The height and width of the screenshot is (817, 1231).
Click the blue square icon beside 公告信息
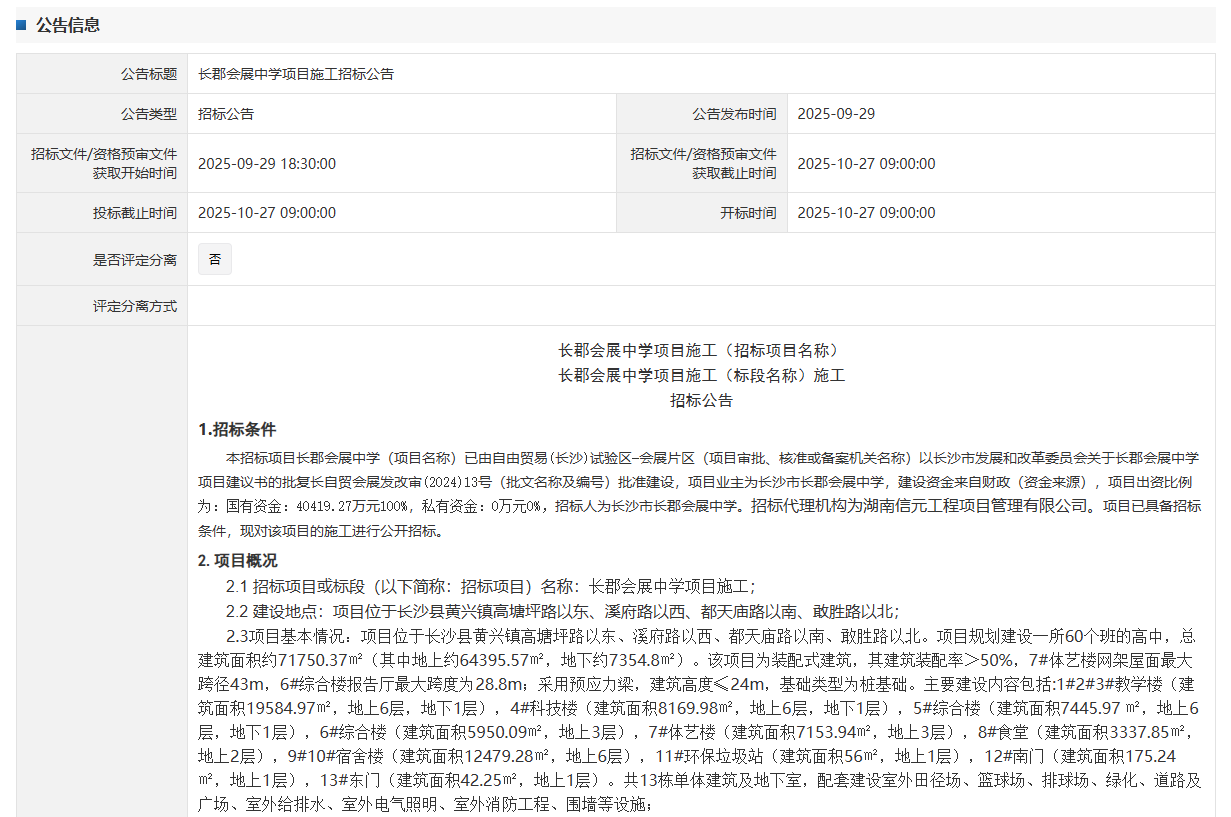pyautogui.click(x=21, y=25)
